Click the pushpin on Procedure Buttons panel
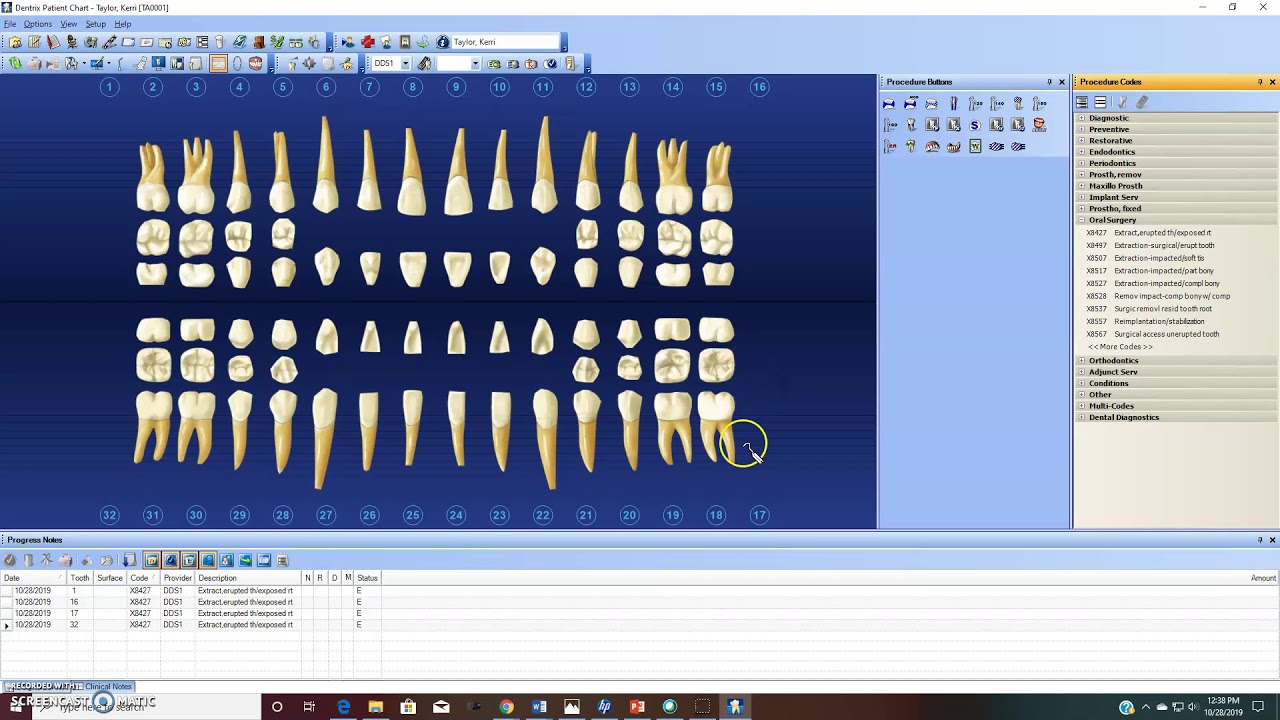Image resolution: width=1280 pixels, height=720 pixels. (1049, 82)
